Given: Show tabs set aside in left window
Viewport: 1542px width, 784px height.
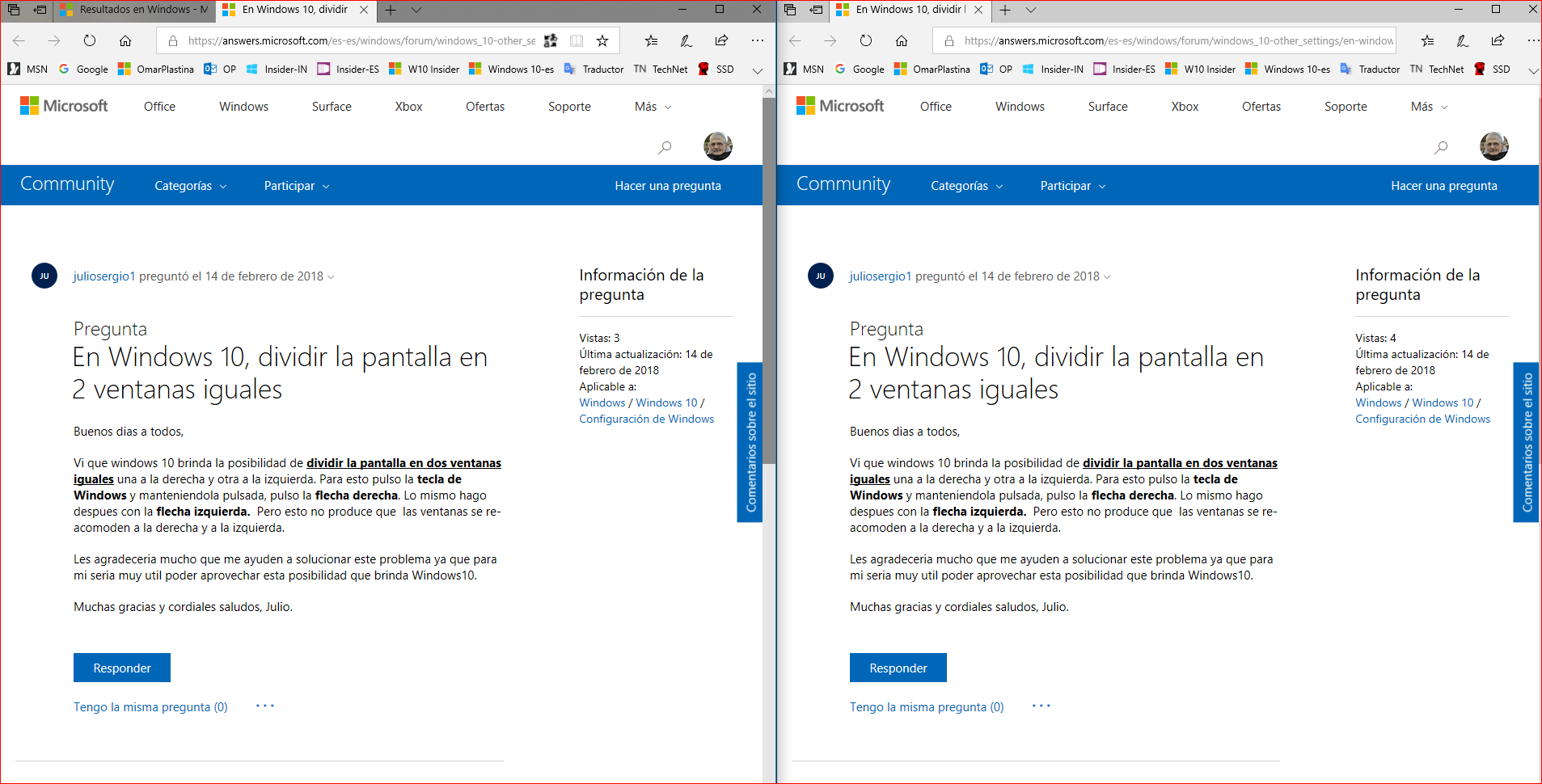Looking at the screenshot, I should pos(14,10).
